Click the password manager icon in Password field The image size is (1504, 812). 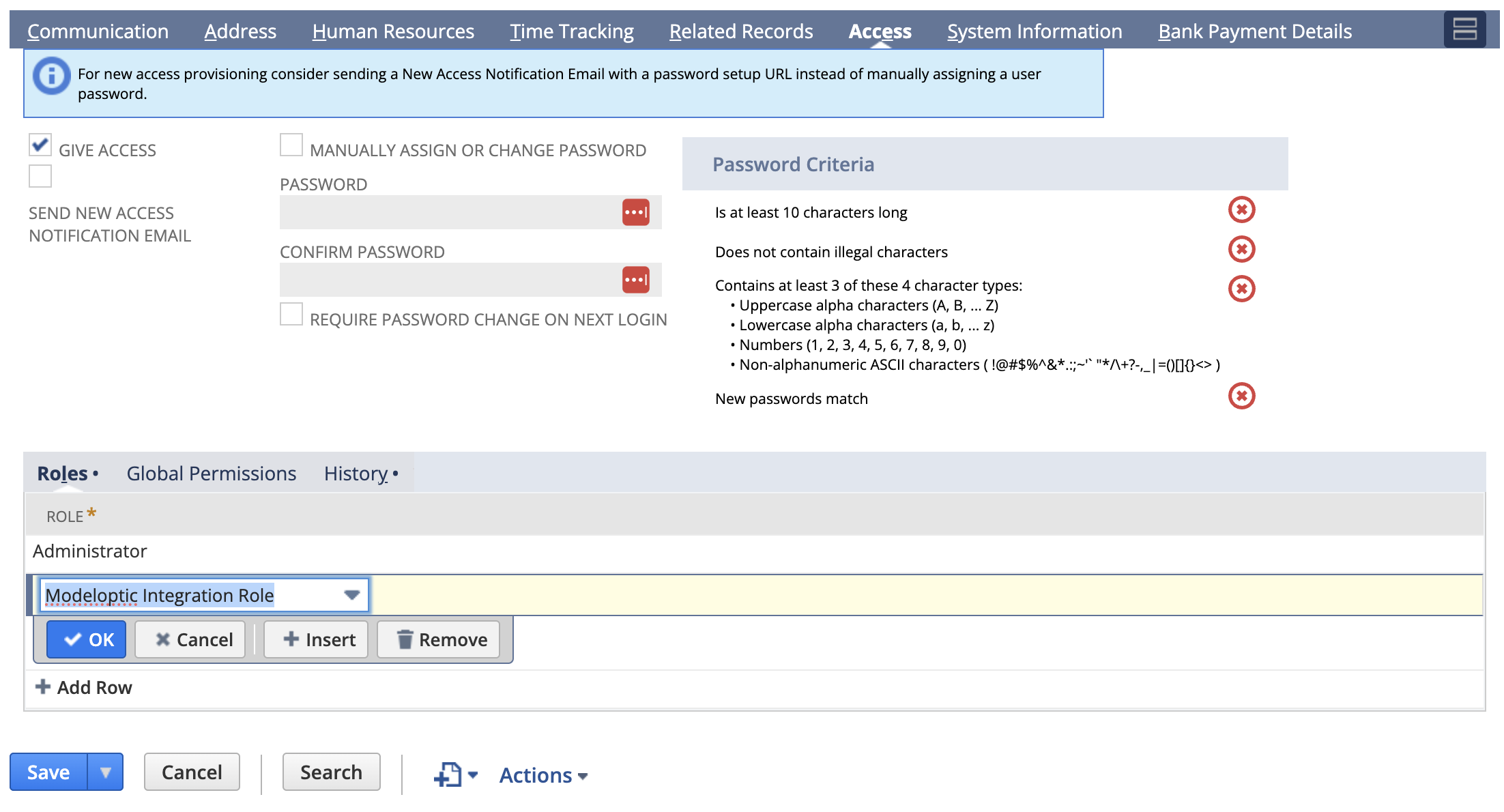coord(635,212)
